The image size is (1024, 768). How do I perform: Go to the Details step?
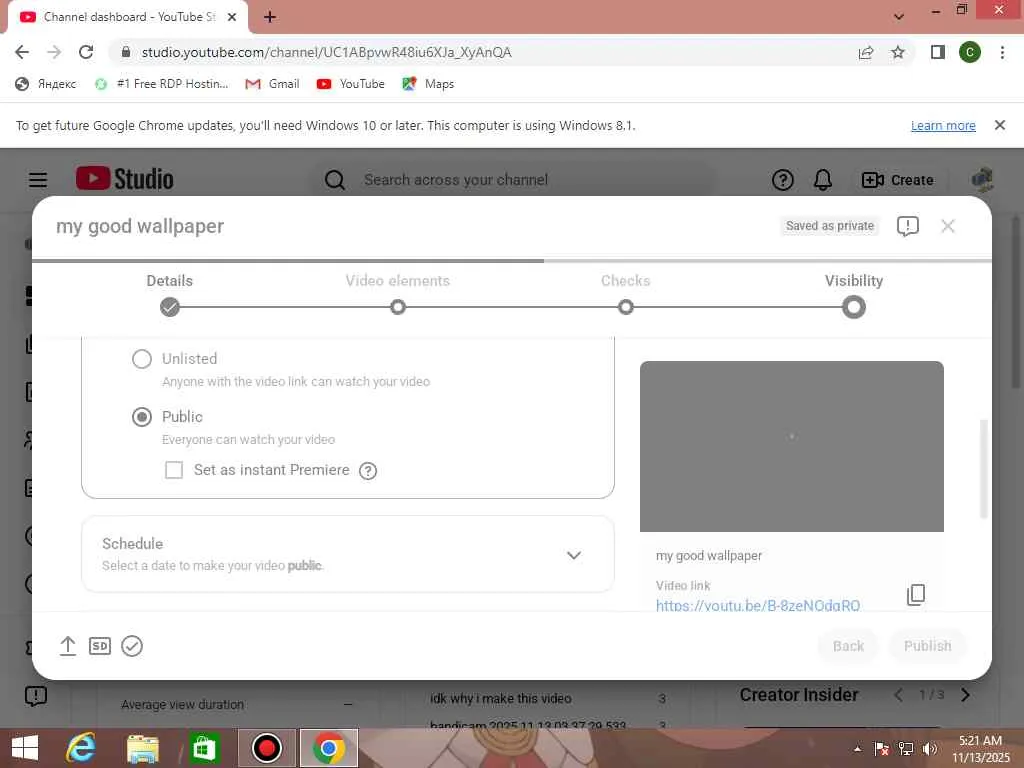coord(170,295)
